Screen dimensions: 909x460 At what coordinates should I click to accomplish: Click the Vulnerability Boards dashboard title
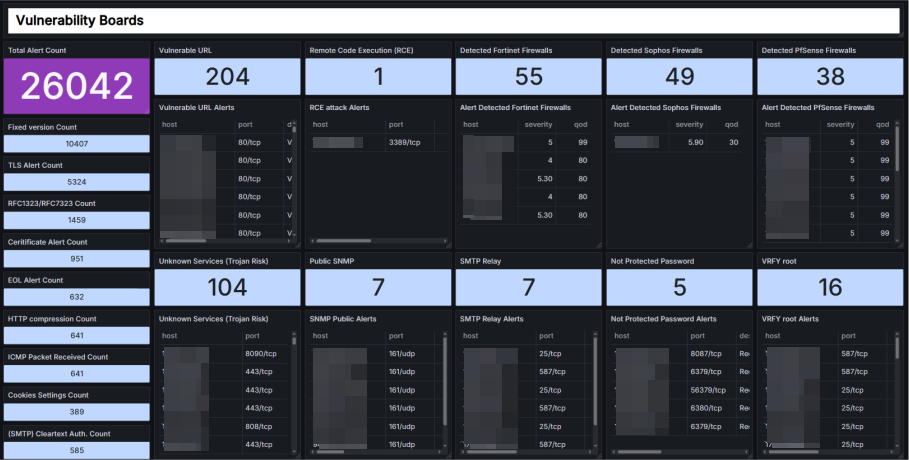[x=79, y=20]
